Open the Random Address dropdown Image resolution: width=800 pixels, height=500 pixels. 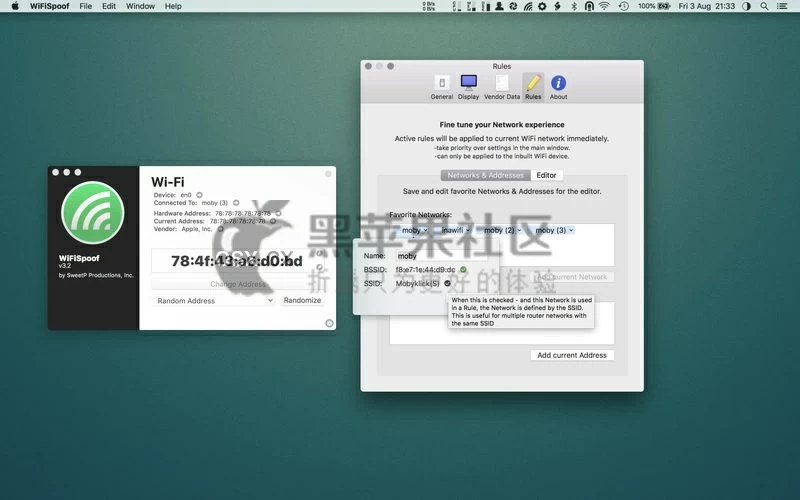[x=214, y=301]
